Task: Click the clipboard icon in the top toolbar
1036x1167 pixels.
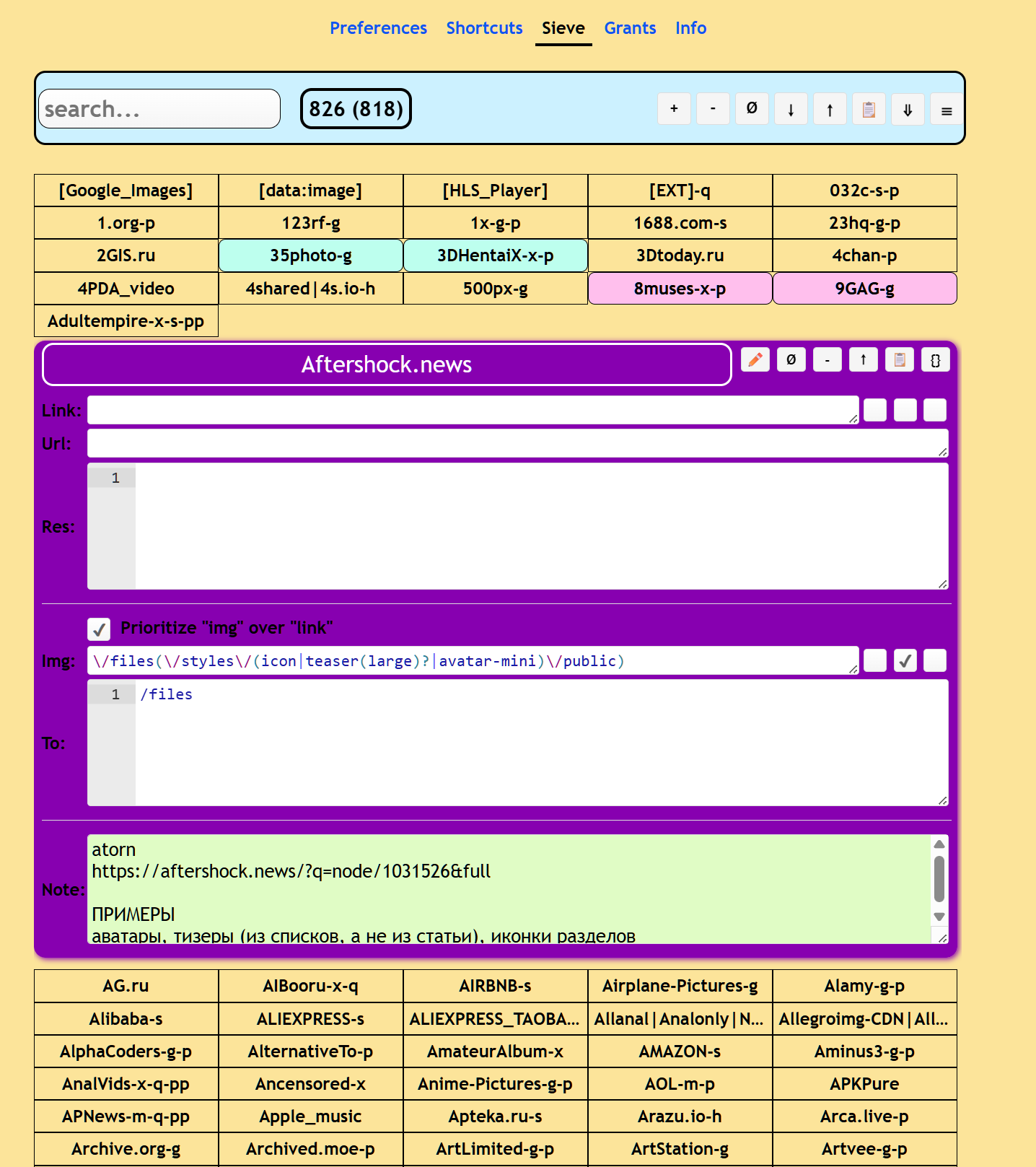Action: [x=869, y=109]
